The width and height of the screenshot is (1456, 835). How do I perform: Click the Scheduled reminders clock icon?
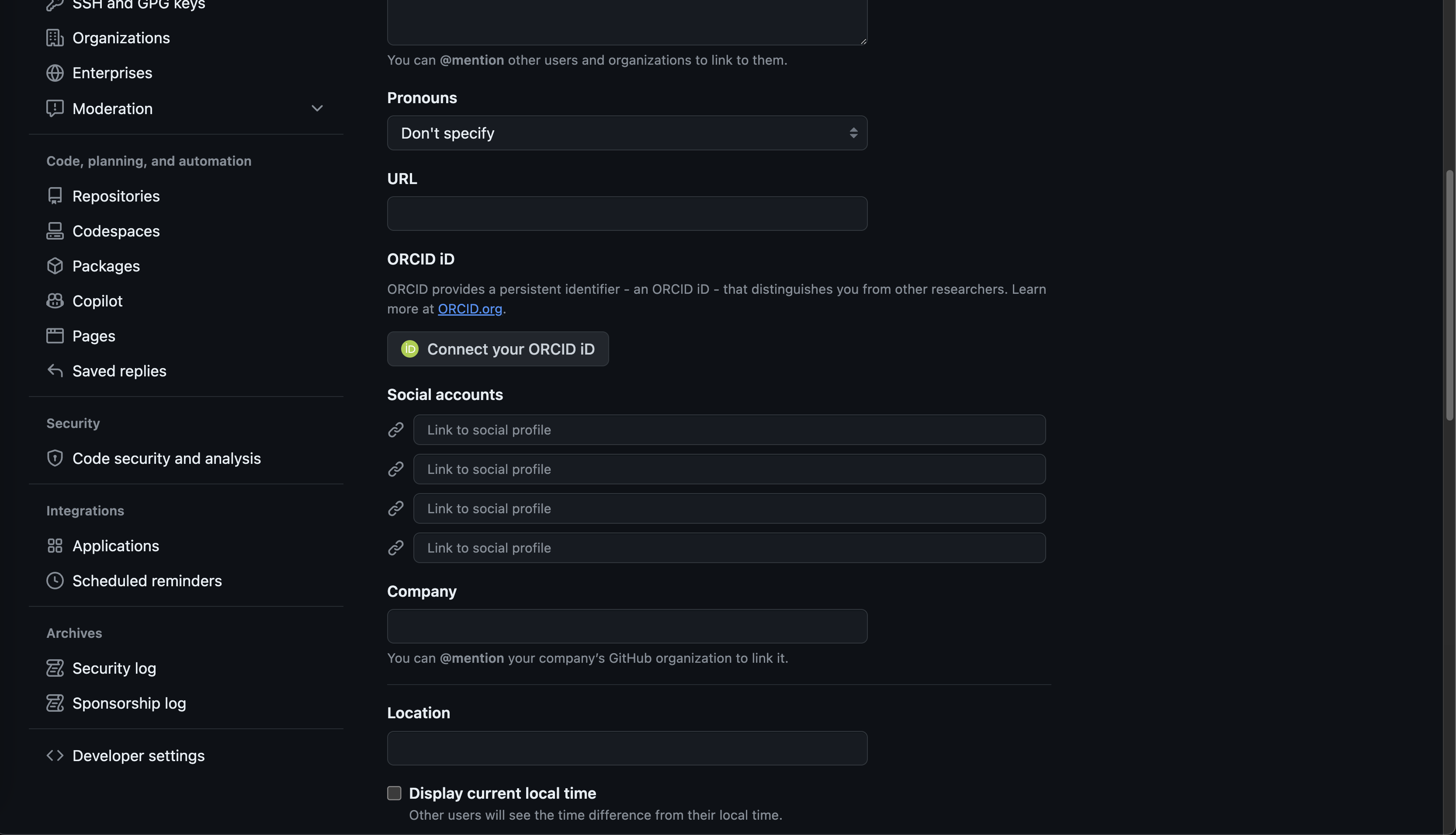point(55,581)
